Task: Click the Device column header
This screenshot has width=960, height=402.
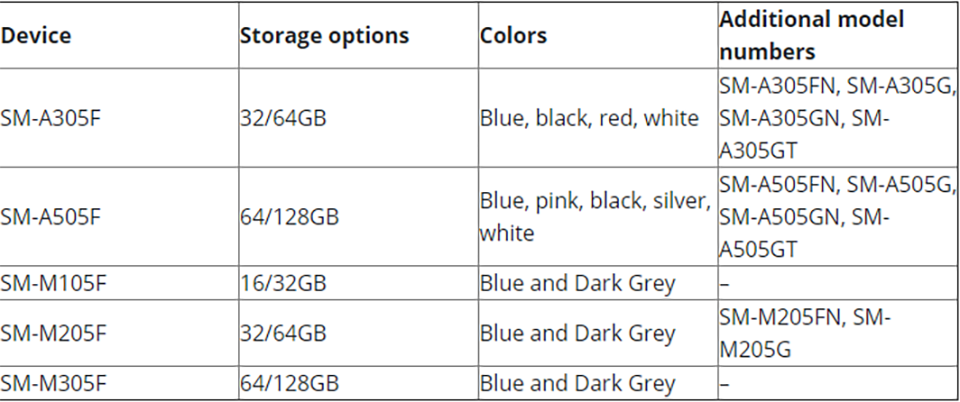Action: click(x=119, y=35)
